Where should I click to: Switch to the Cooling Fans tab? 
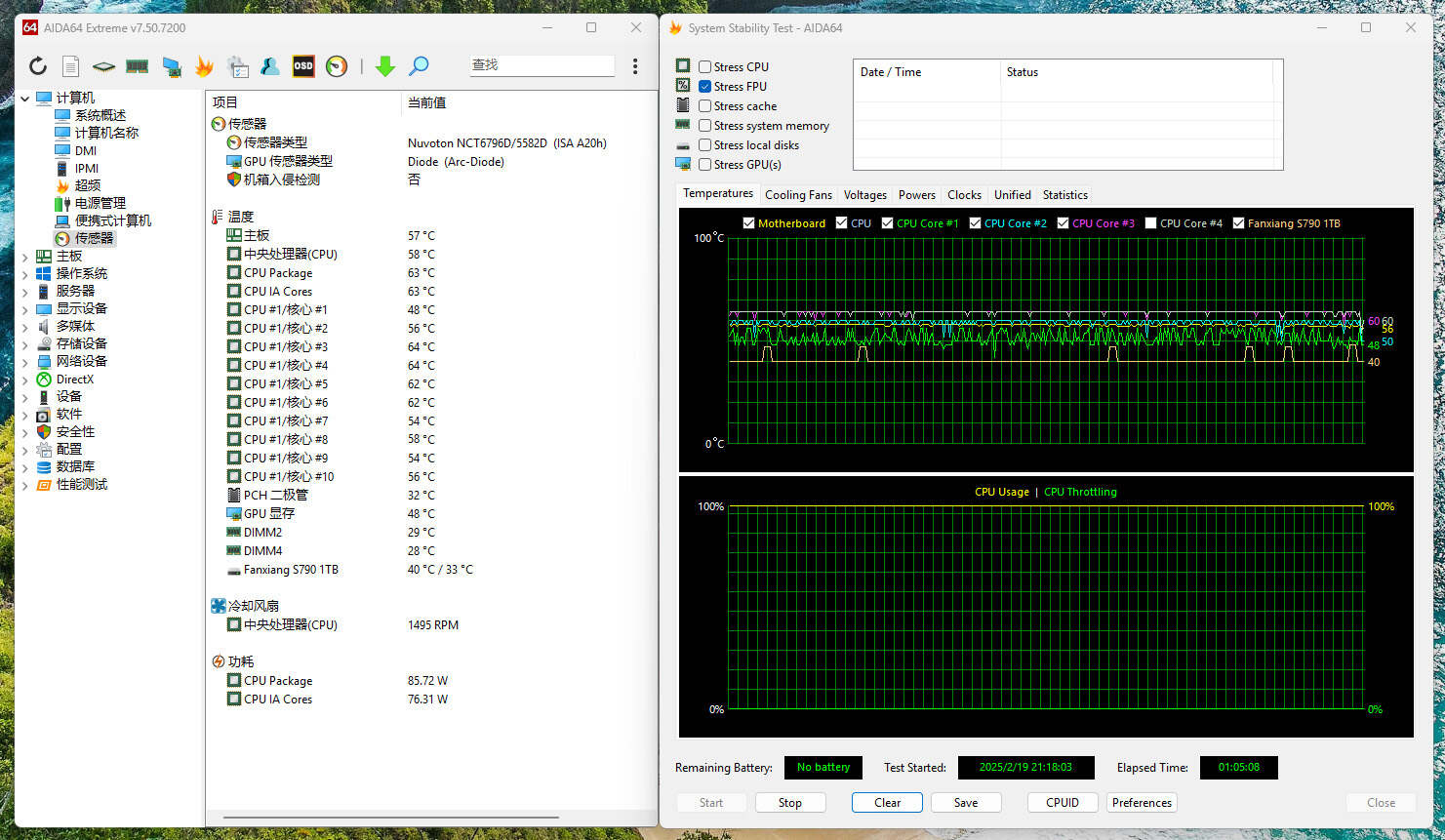pyautogui.click(x=798, y=195)
